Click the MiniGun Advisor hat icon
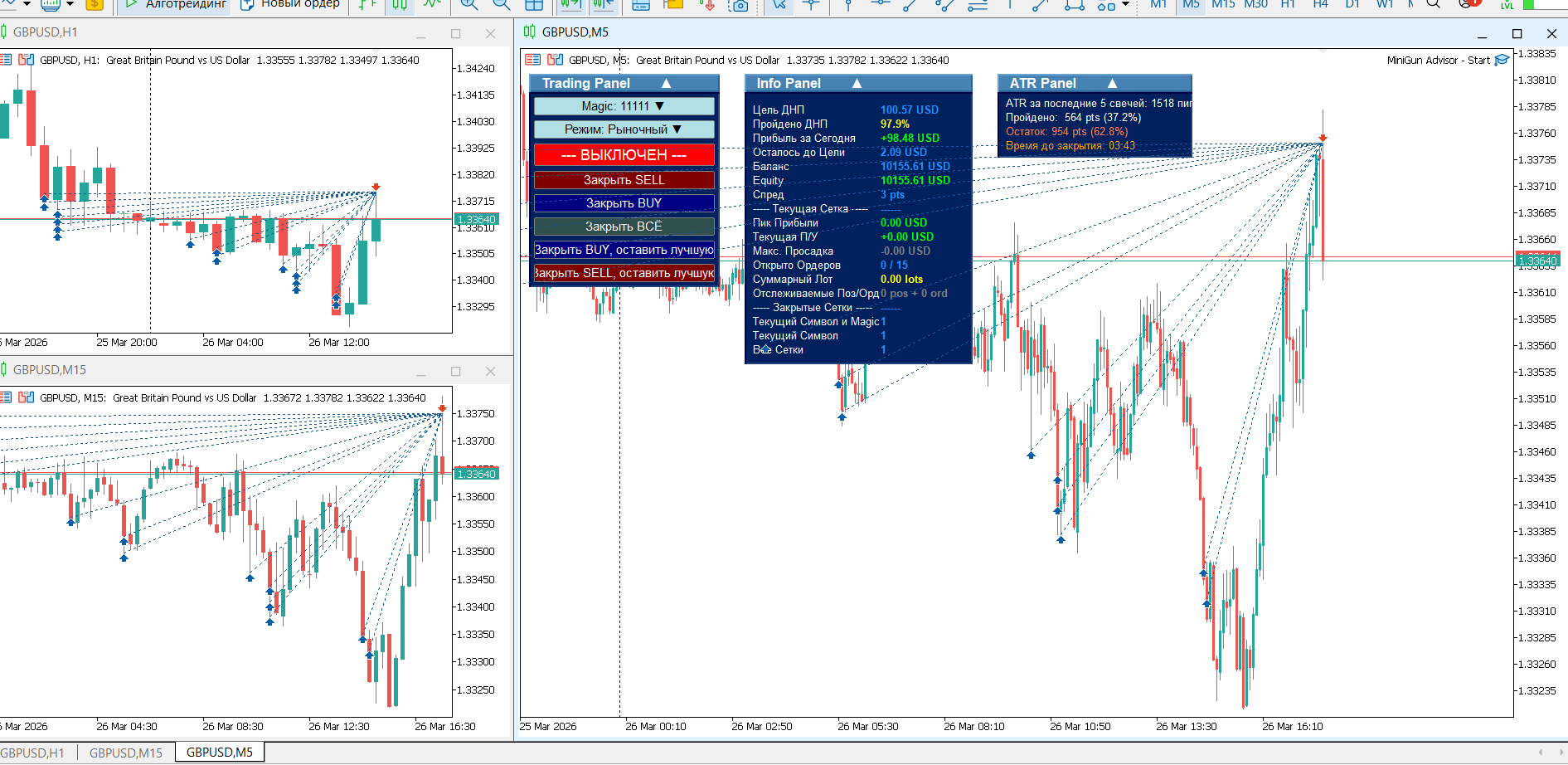Viewport: 1568px width, 765px height. click(1502, 60)
